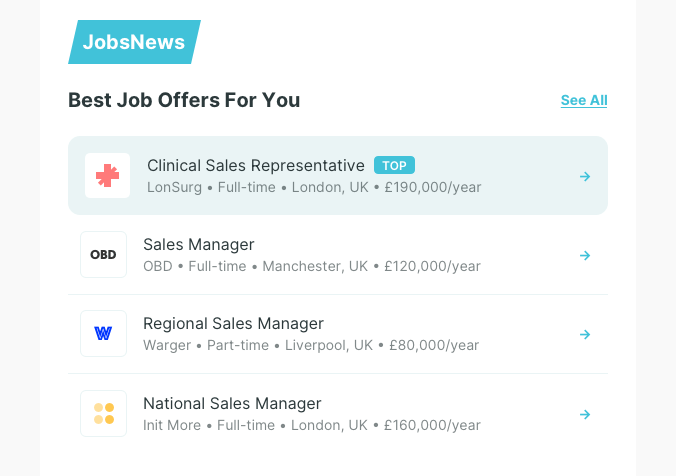Open Regional Sales Manager using arrow icon
676x476 pixels.
[x=585, y=334]
